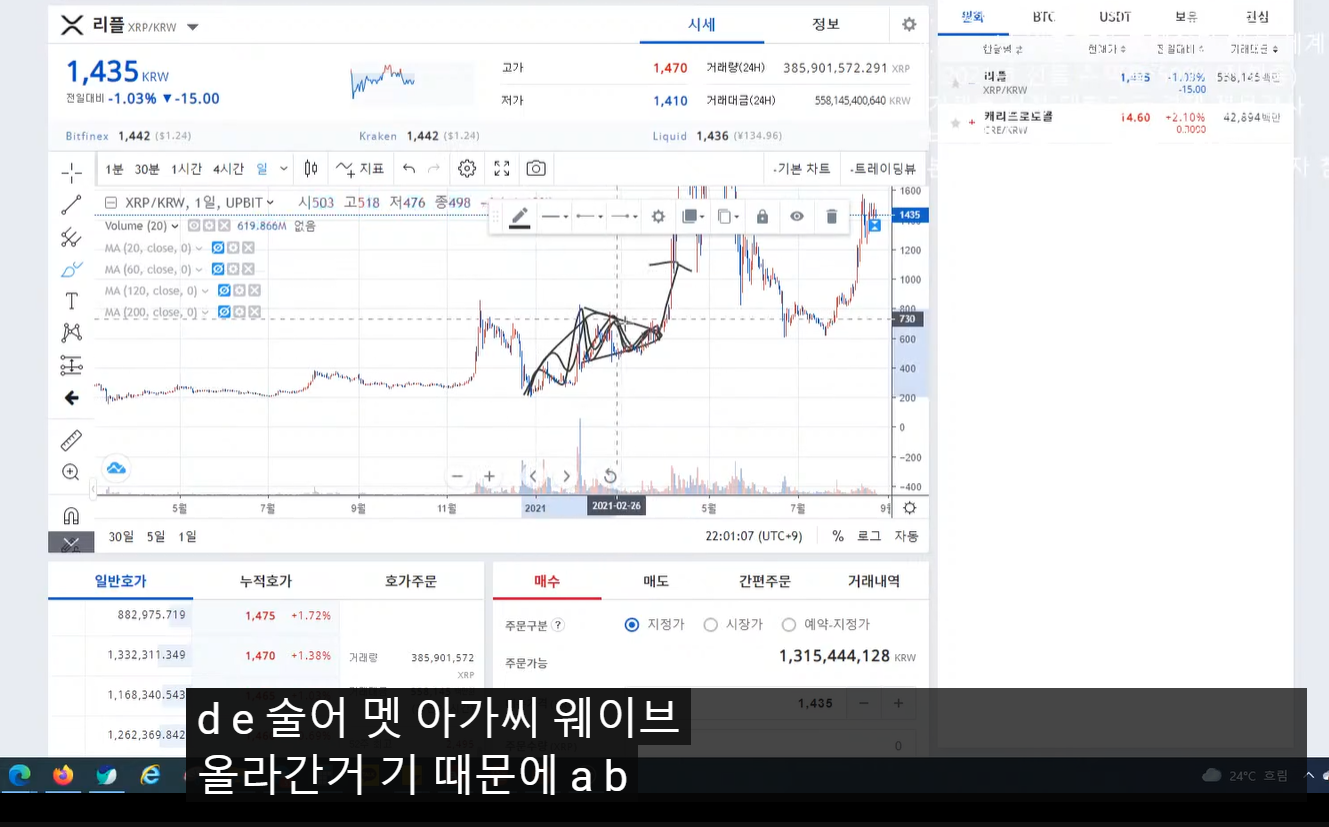Expand the Volume (20) indicator options
The width and height of the screenshot is (1329, 827).
176,226
